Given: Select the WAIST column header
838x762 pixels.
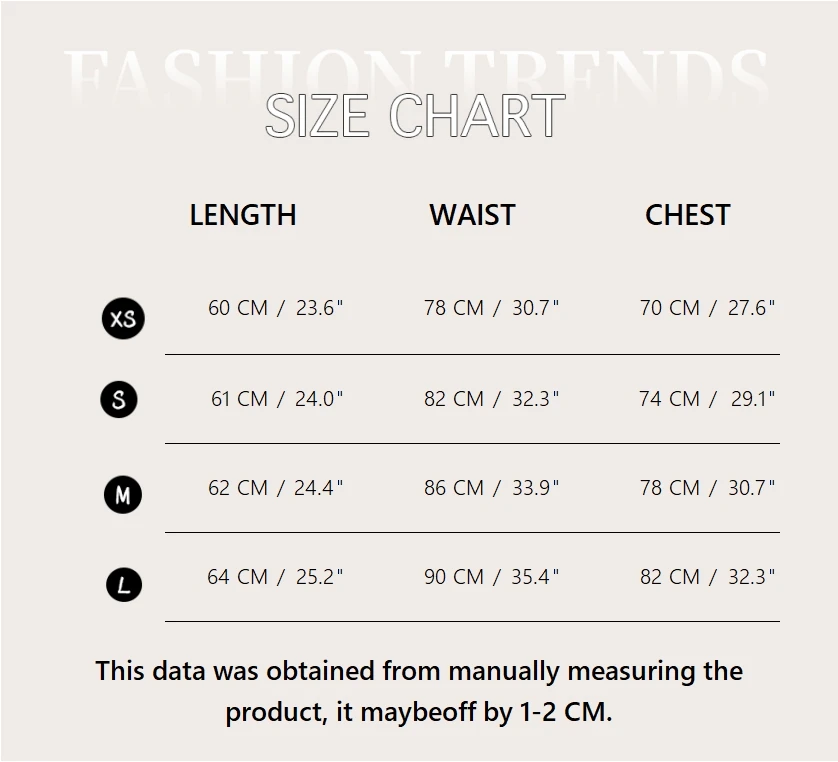Looking at the screenshot, I should tap(472, 215).
